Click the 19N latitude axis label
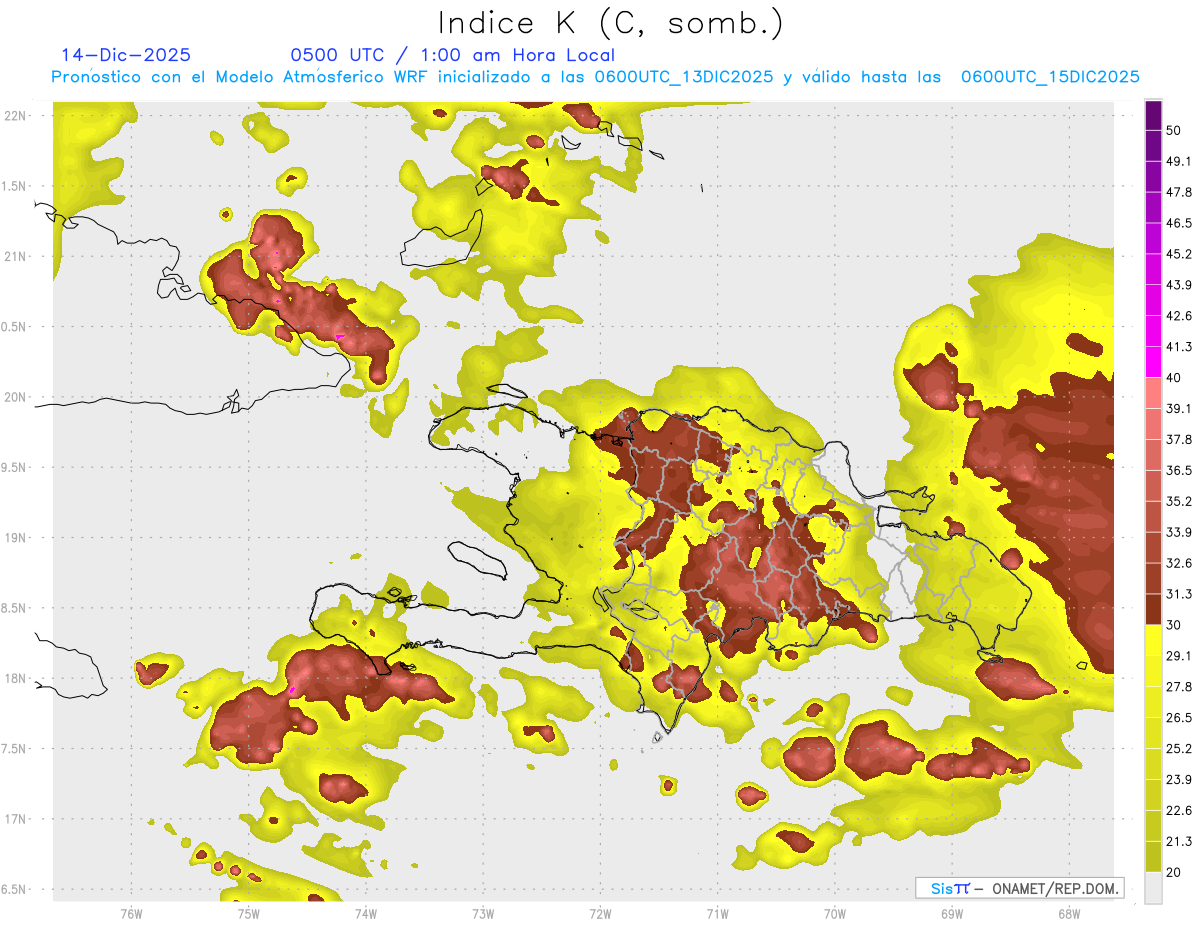Viewport: 1200px width, 927px height. coord(16,537)
